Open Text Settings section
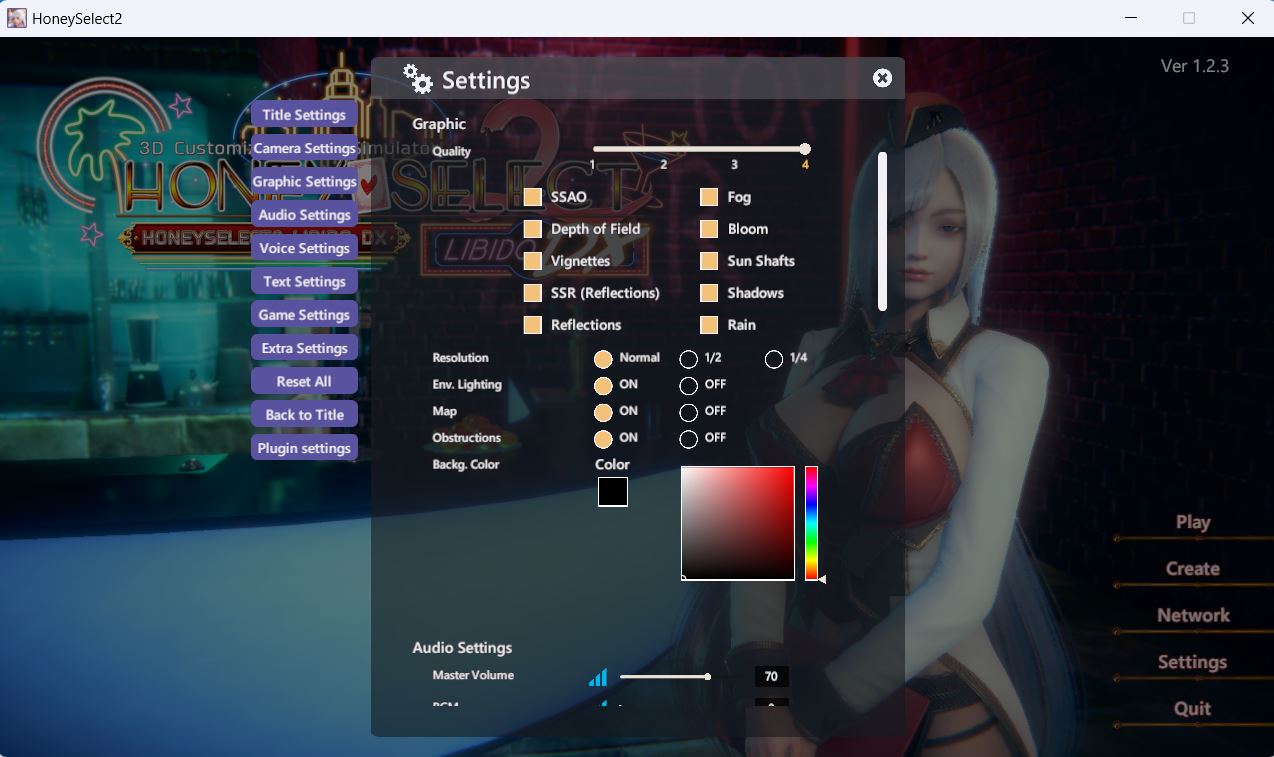This screenshot has width=1274, height=757. click(304, 281)
